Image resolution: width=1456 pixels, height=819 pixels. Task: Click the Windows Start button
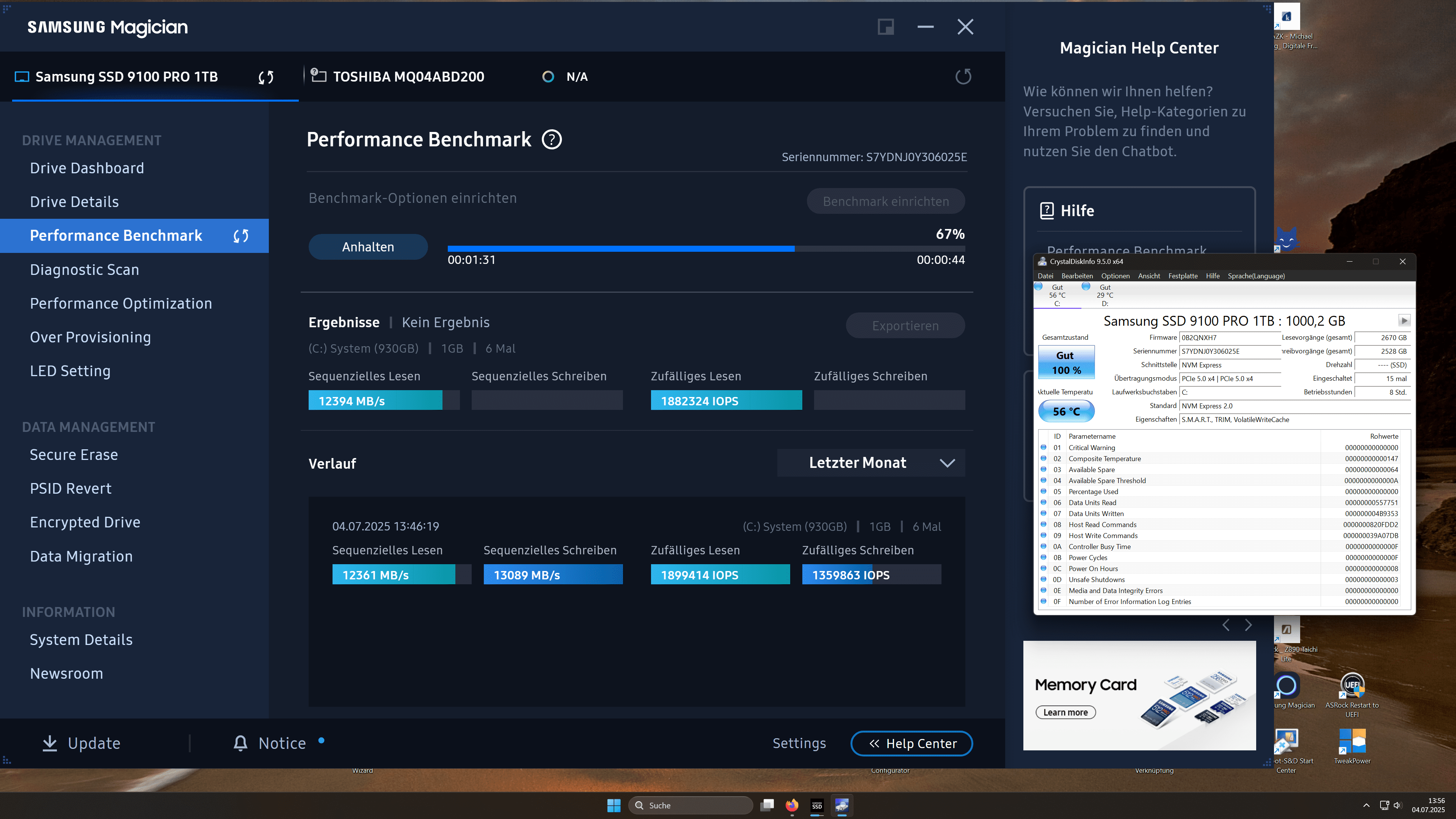click(x=613, y=805)
